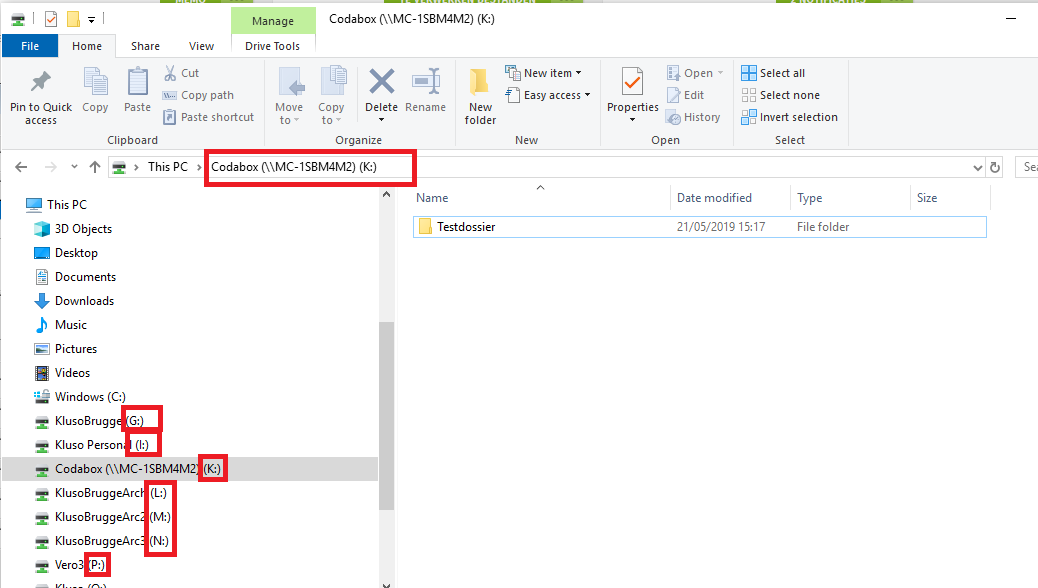The height and width of the screenshot is (588, 1038).
Task: Open the Share ribbon tab
Action: pyautogui.click(x=145, y=46)
